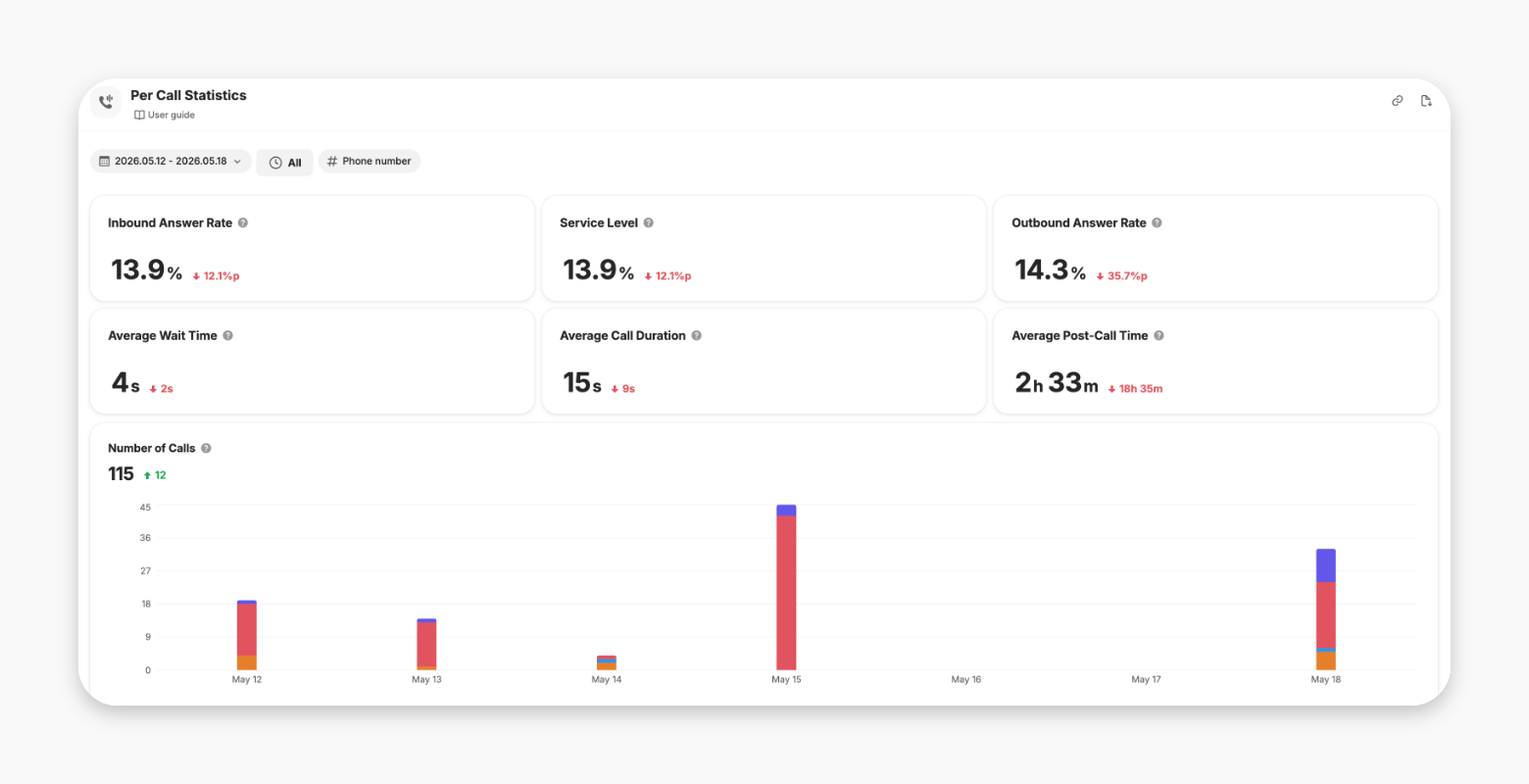Click help icon next to Average Wait Time
Screen dimensions: 1529x784
coord(228,335)
